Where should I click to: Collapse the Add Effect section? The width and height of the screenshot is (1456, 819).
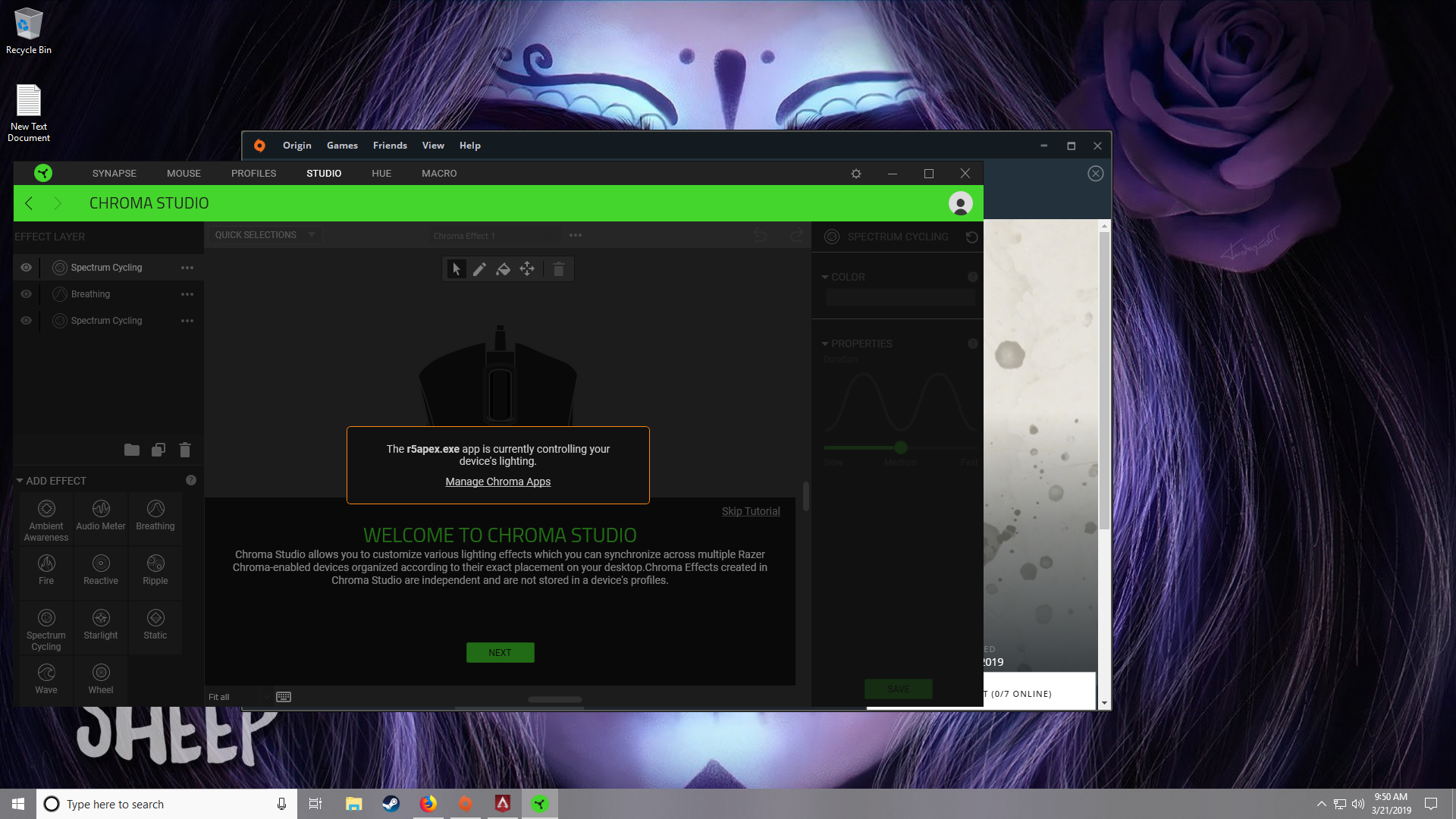pyautogui.click(x=20, y=481)
